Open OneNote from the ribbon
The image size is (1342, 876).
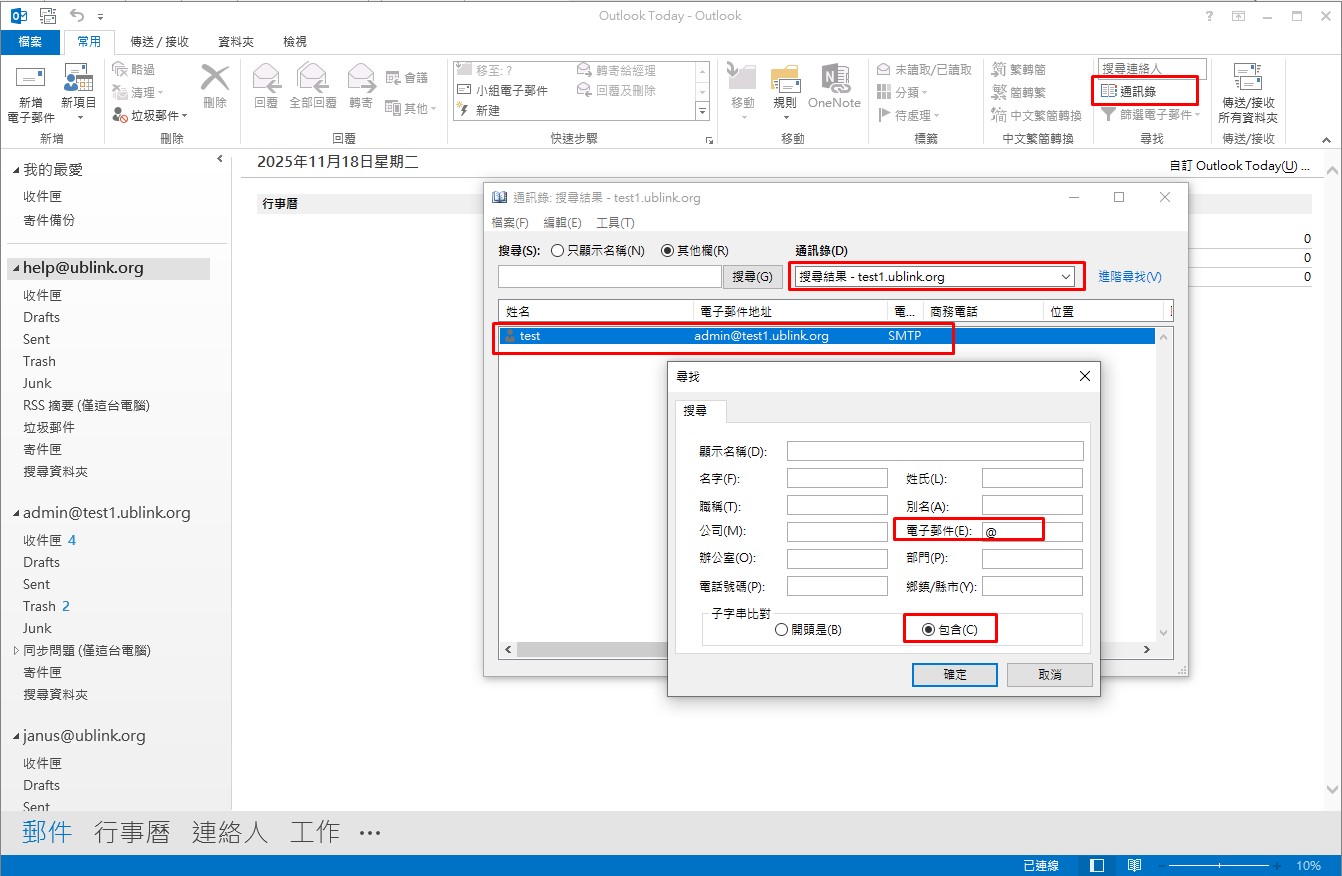[834, 82]
